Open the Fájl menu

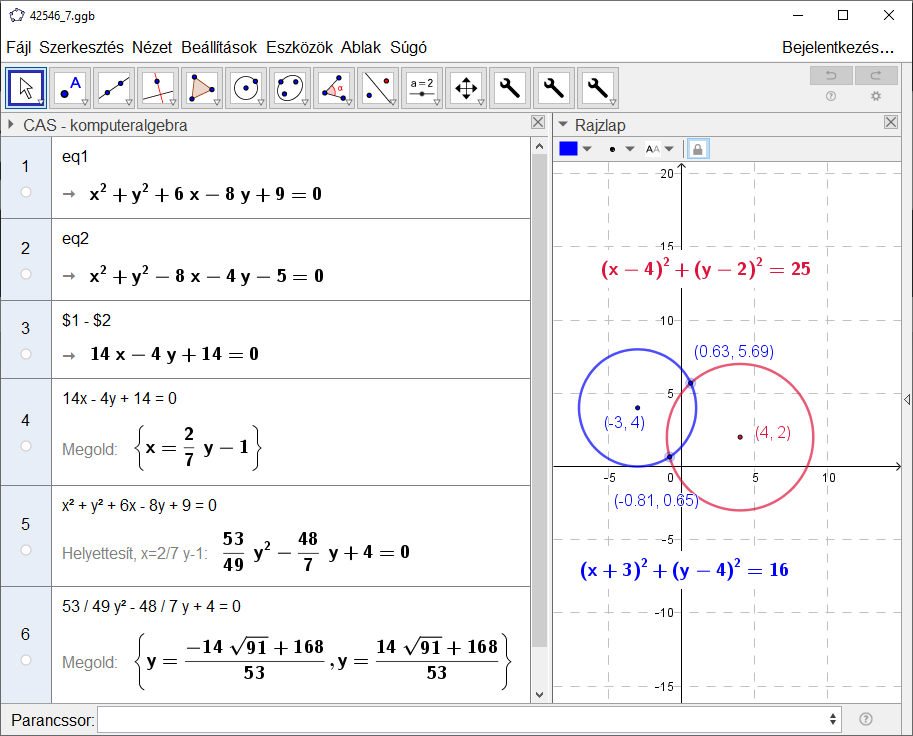tap(18, 47)
